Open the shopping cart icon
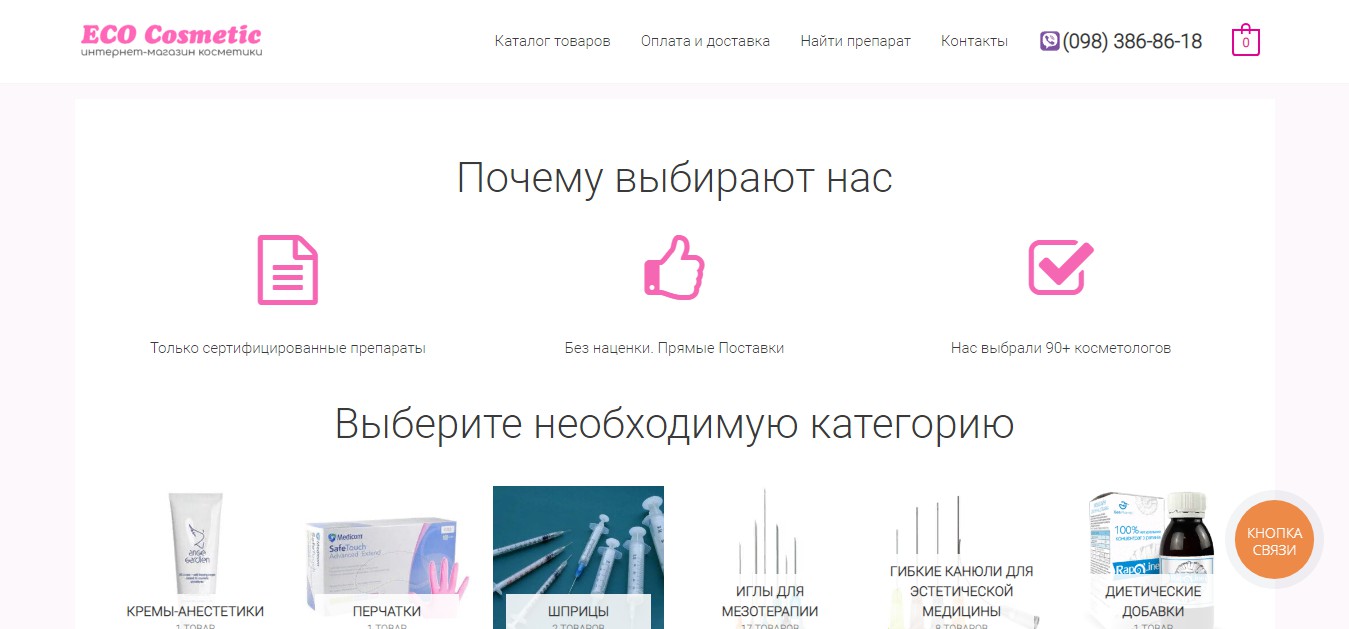The height and width of the screenshot is (629, 1349). tap(1245, 40)
